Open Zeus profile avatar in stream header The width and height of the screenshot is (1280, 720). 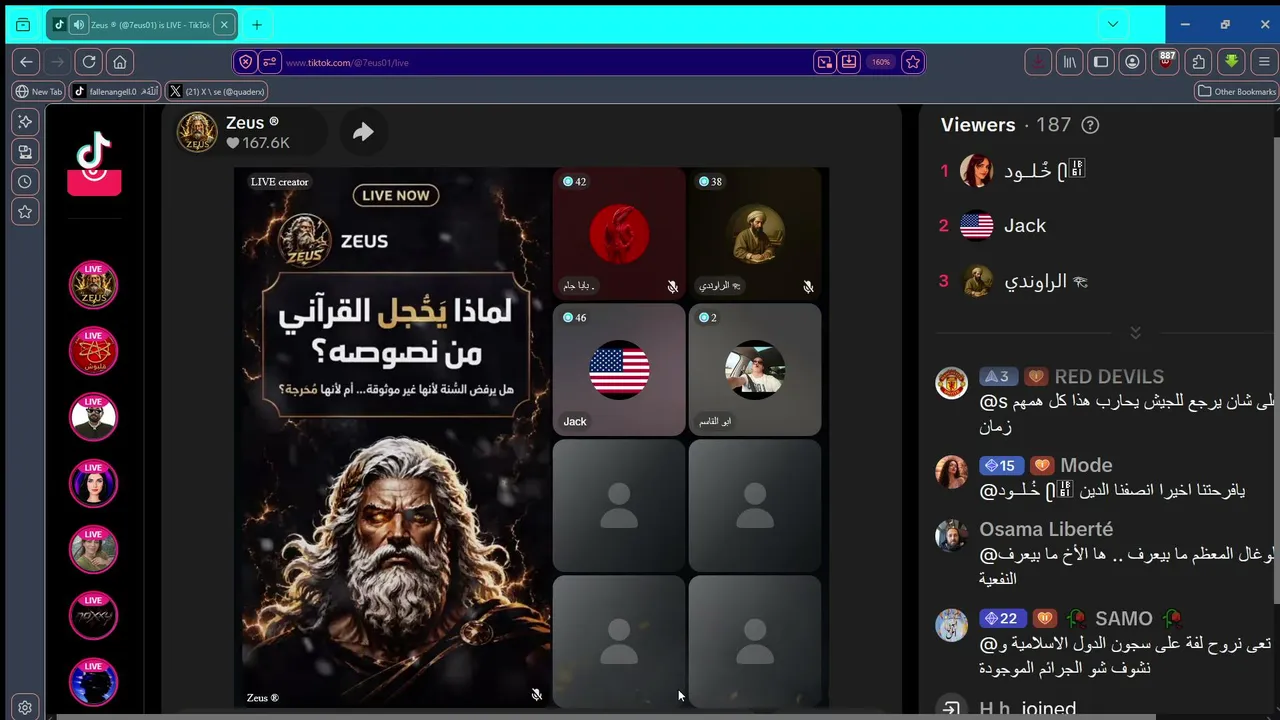[x=197, y=132]
